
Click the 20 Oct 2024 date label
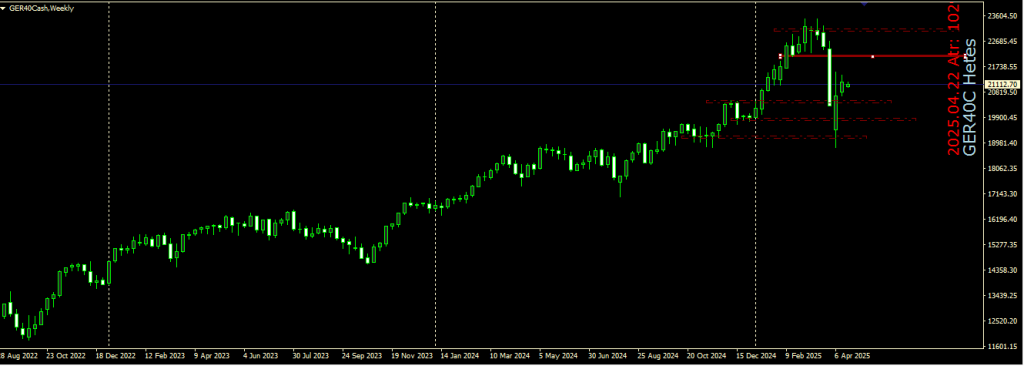(707, 356)
